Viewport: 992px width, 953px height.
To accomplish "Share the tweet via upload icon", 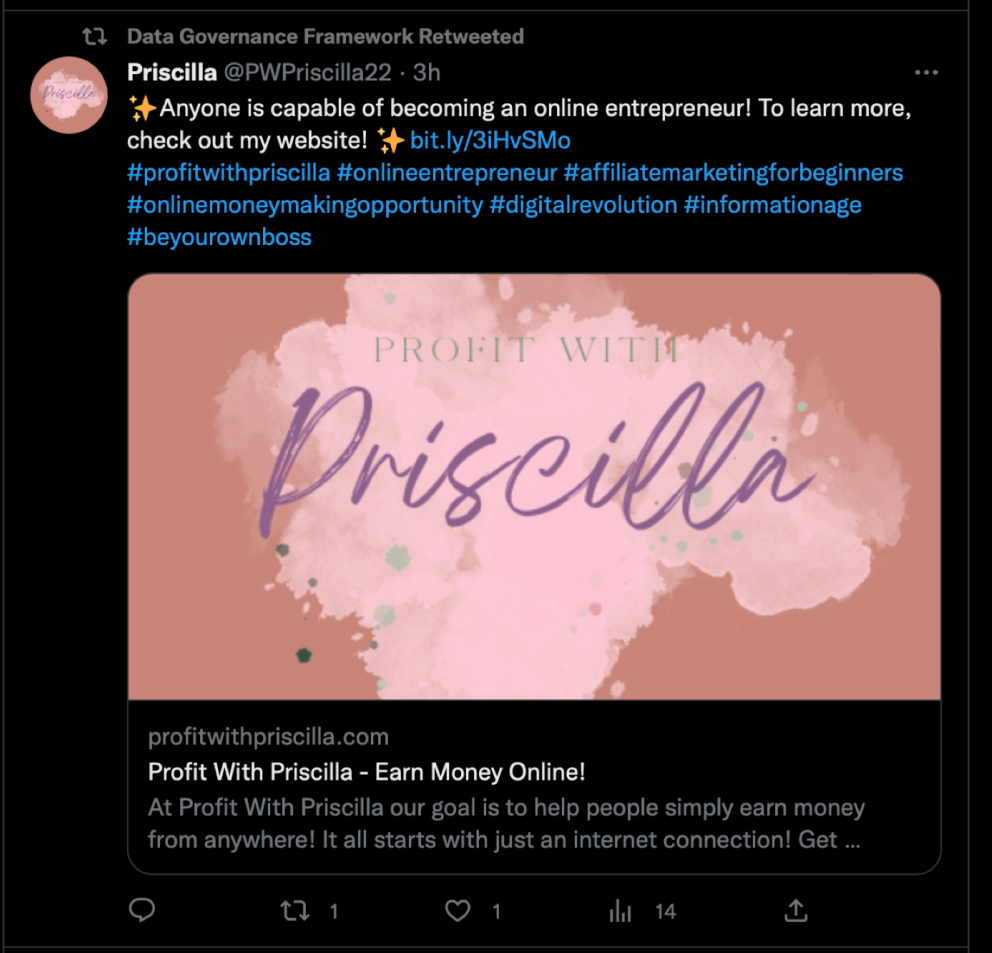I will tap(795, 910).
